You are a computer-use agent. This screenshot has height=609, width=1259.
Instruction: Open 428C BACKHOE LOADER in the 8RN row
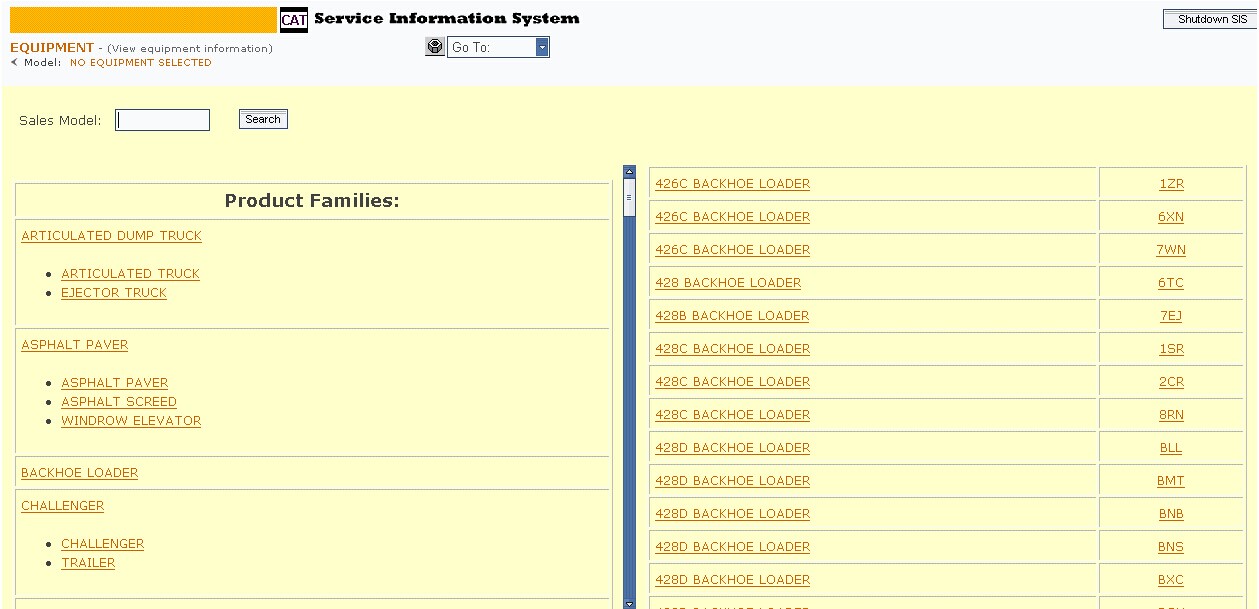tap(733, 415)
